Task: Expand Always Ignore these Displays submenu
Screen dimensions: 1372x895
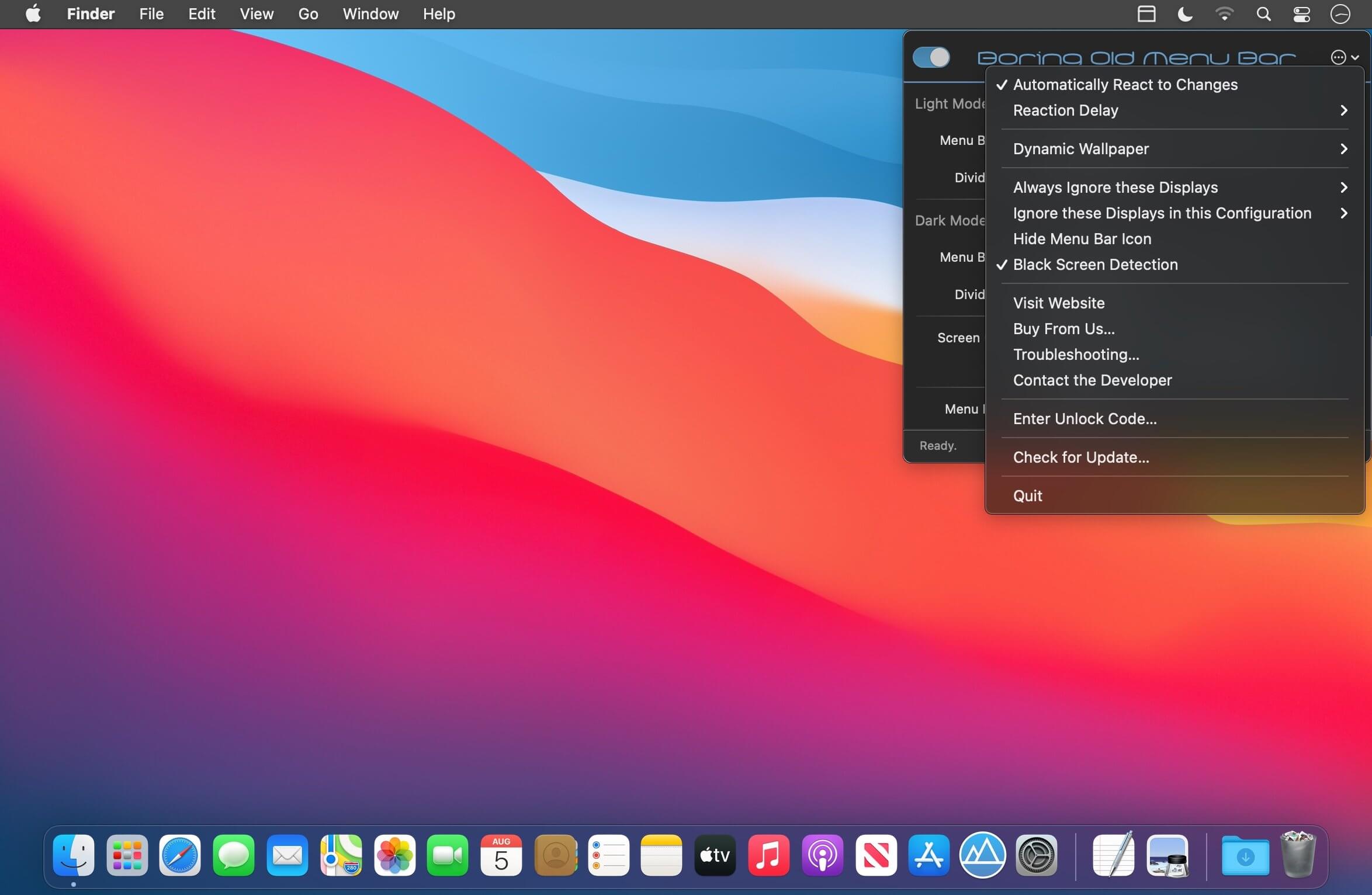Action: tap(1175, 188)
